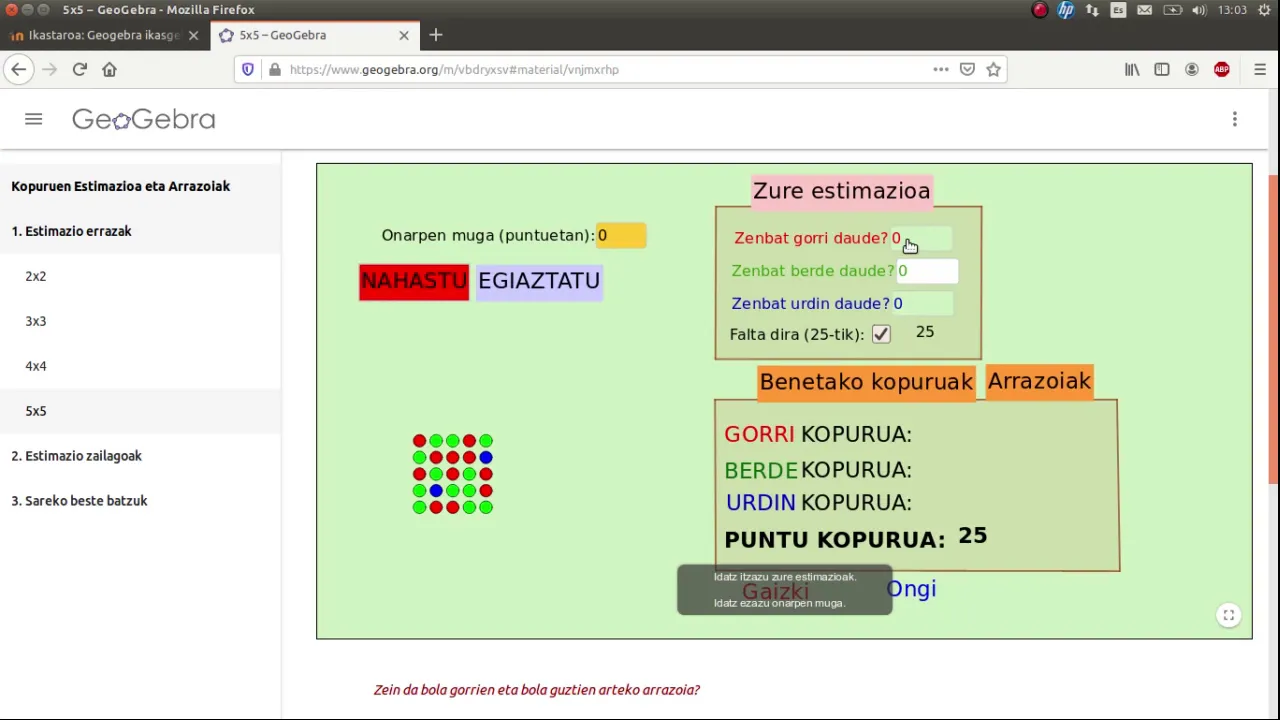Click the 'BERDE KOPURUA:' label
Screen dimensions: 1280x720
[x=818, y=470]
